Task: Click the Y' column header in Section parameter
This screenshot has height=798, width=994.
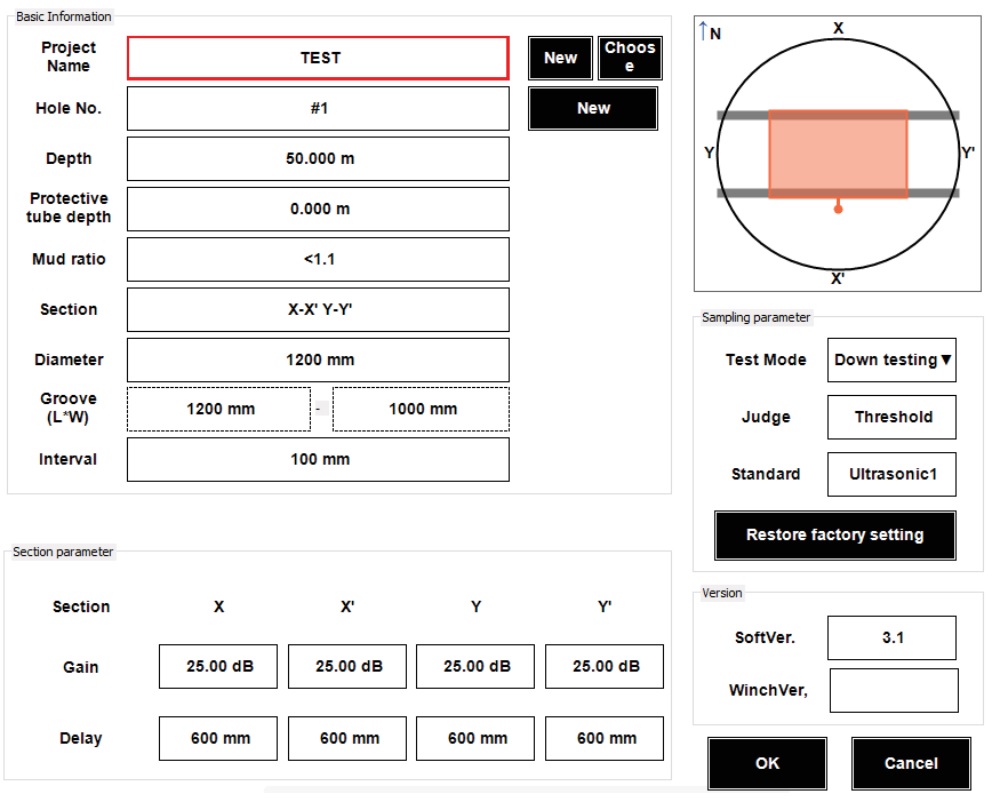Action: 606,608
